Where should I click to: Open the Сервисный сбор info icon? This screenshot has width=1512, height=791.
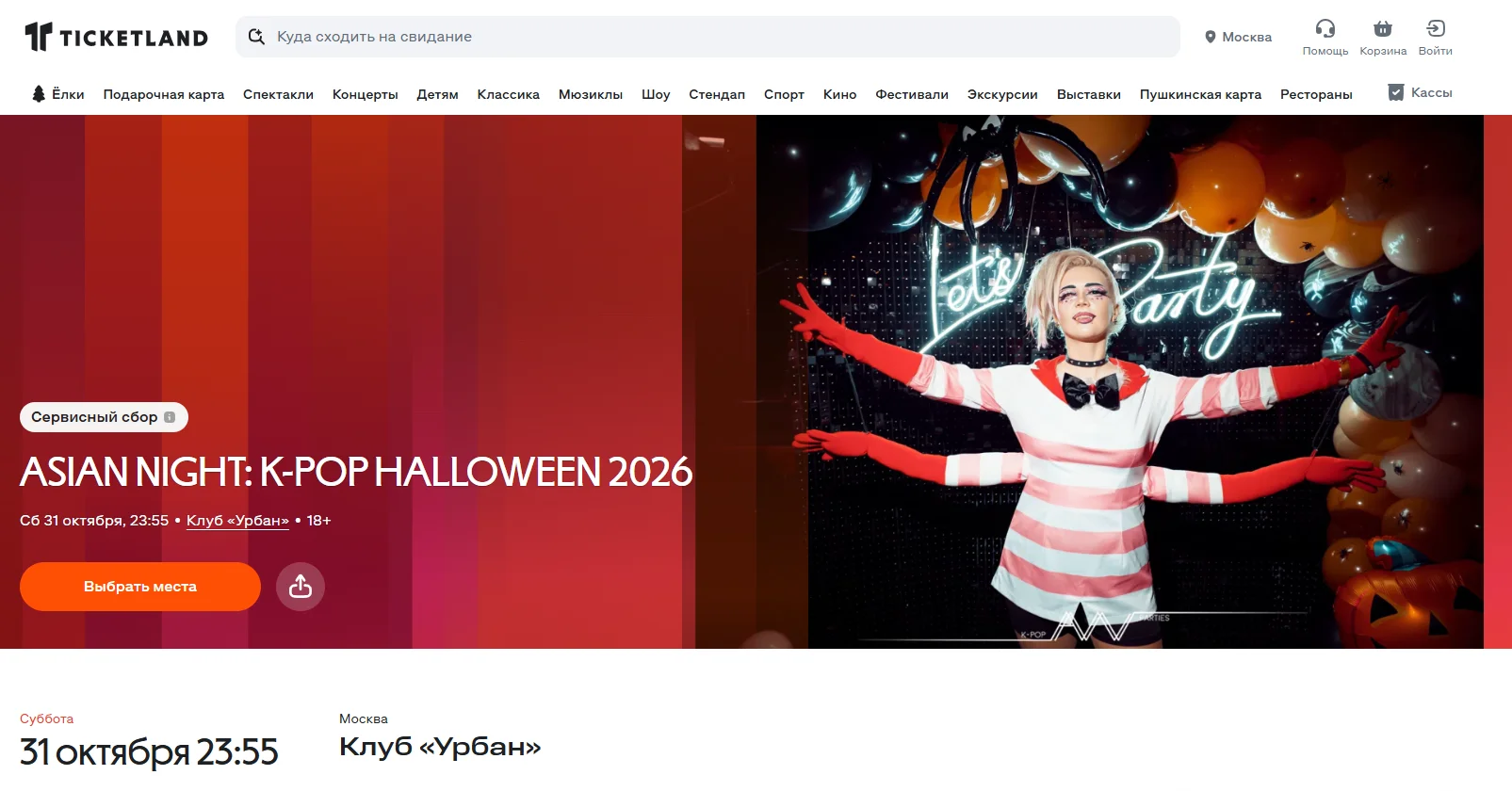(x=170, y=417)
